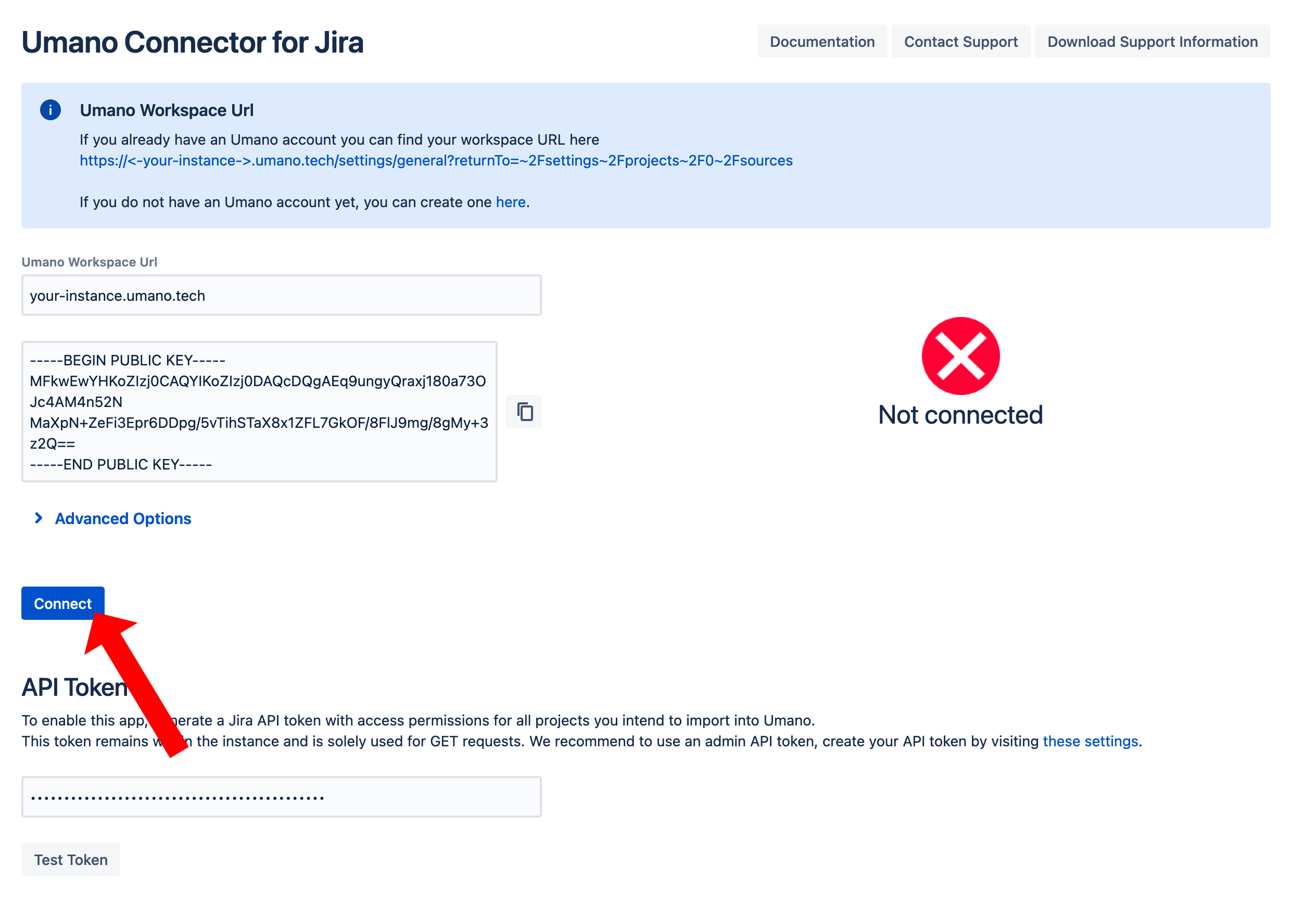The image size is (1316, 916).
Task: Click the Umano Connector for Jira heading
Action: click(x=193, y=43)
